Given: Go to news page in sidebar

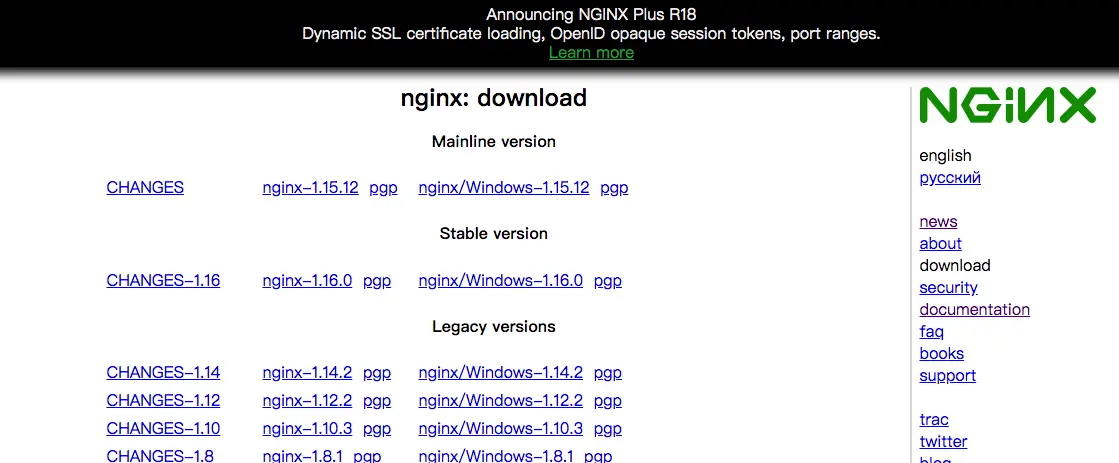Looking at the screenshot, I should pyautogui.click(x=938, y=221).
